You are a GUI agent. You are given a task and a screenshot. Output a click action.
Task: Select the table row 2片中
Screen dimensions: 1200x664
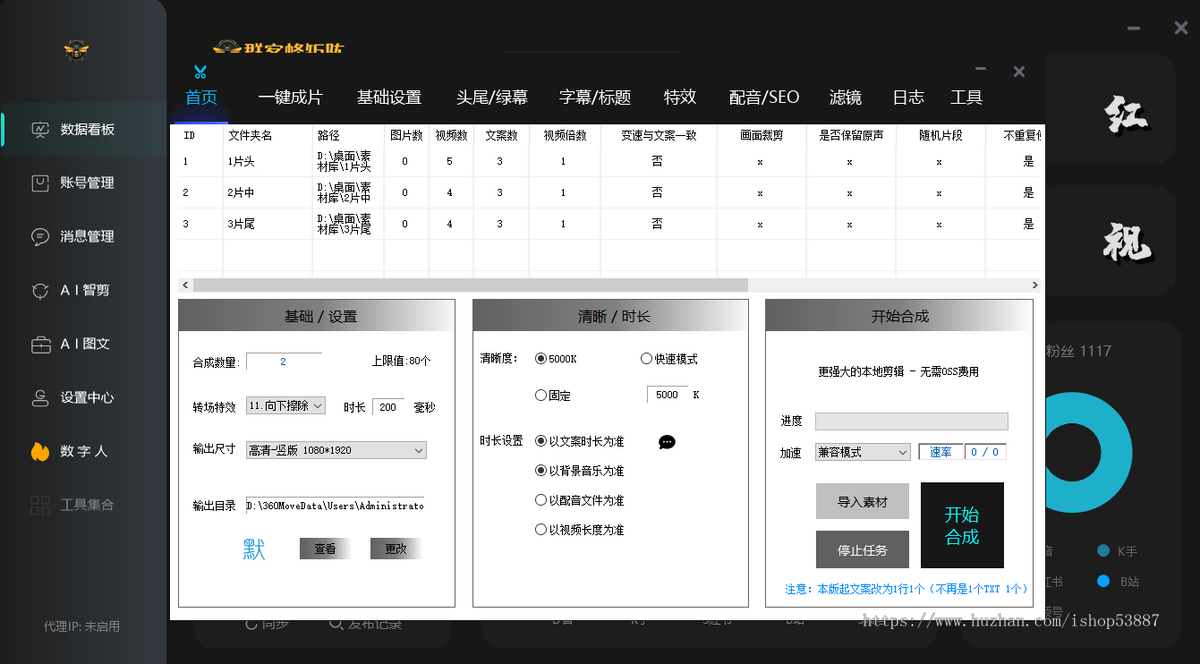[608, 192]
